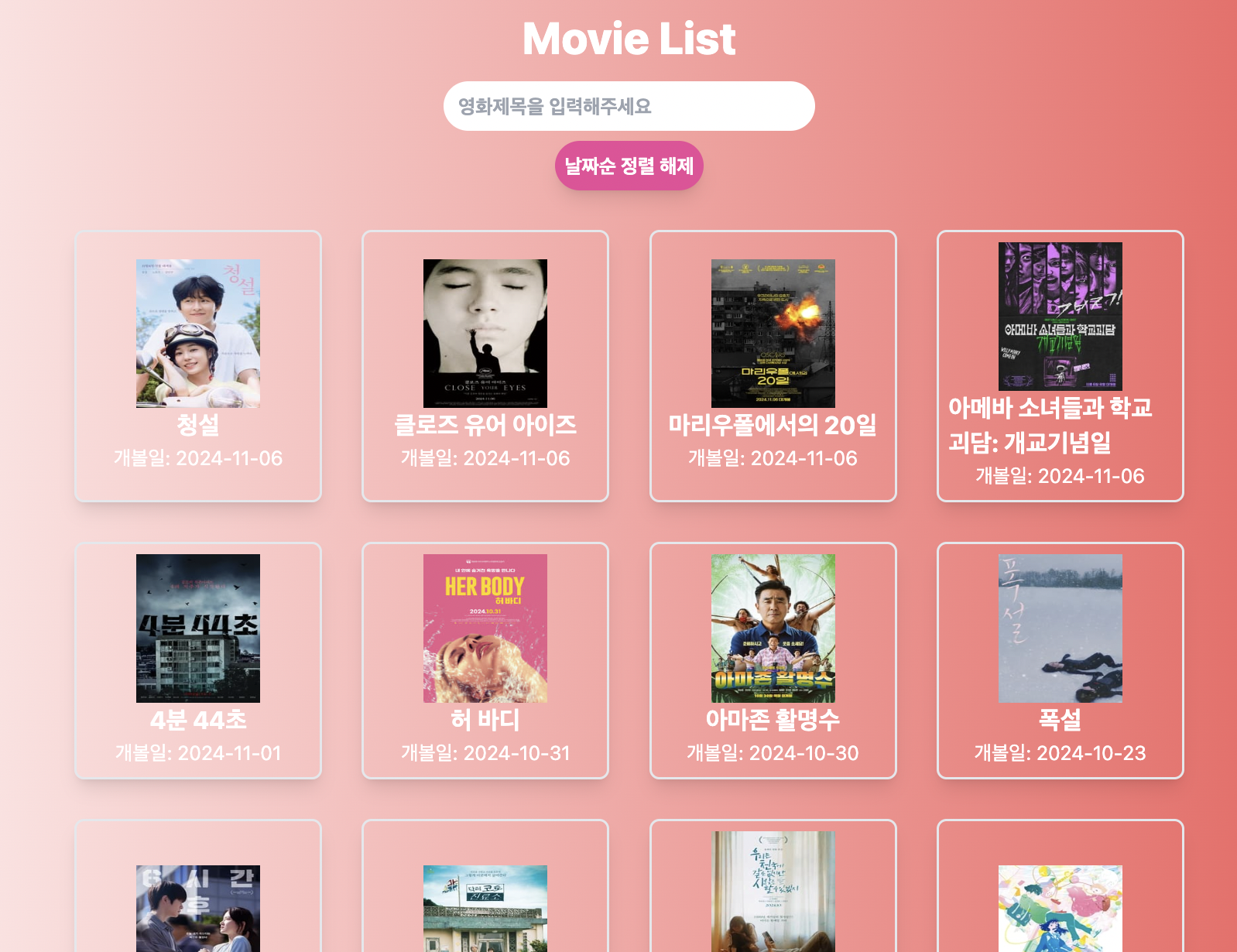Open the 청설 movie poster
The width and height of the screenshot is (1237, 952).
tap(198, 334)
